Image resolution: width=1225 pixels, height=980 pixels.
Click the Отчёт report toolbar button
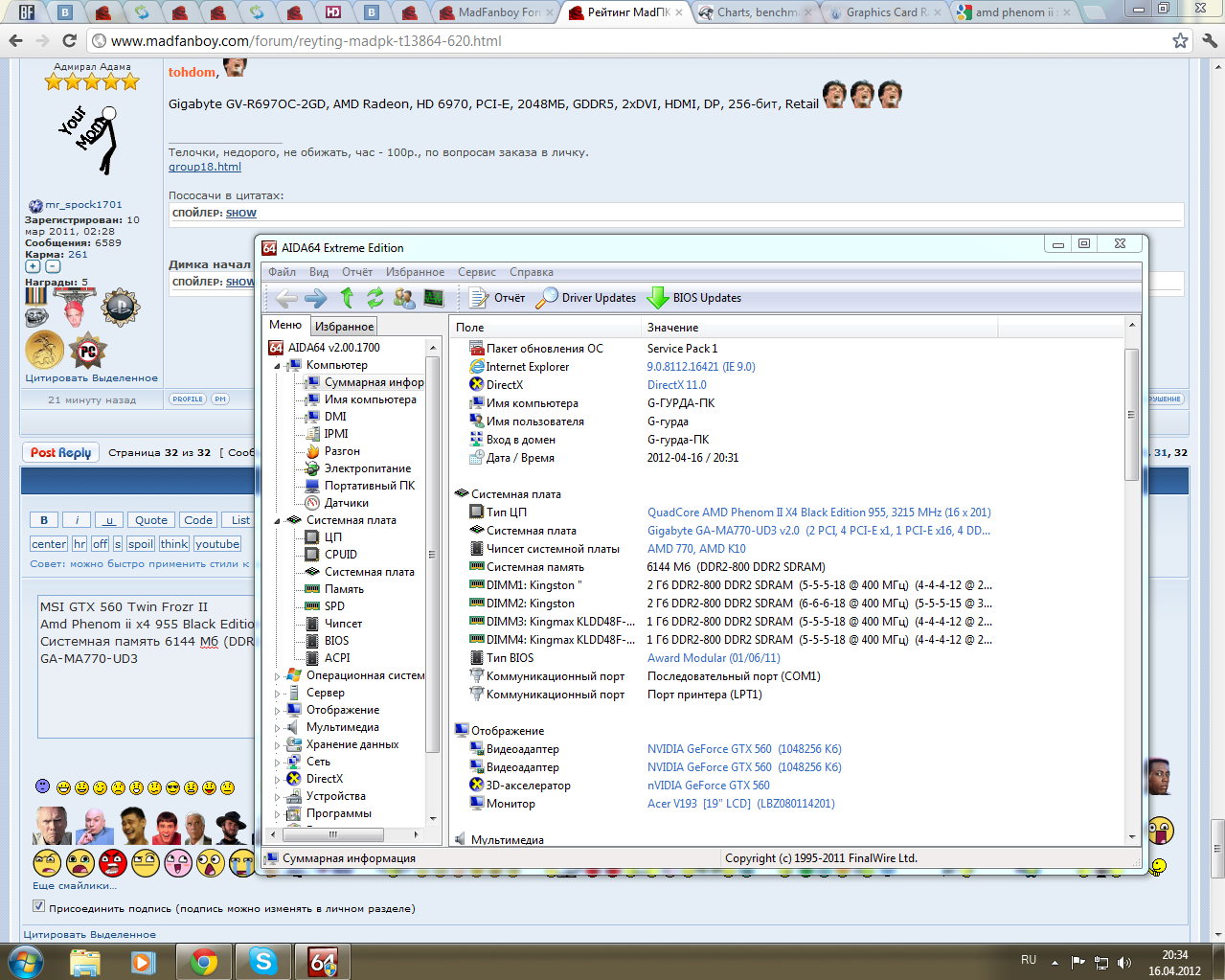click(497, 298)
